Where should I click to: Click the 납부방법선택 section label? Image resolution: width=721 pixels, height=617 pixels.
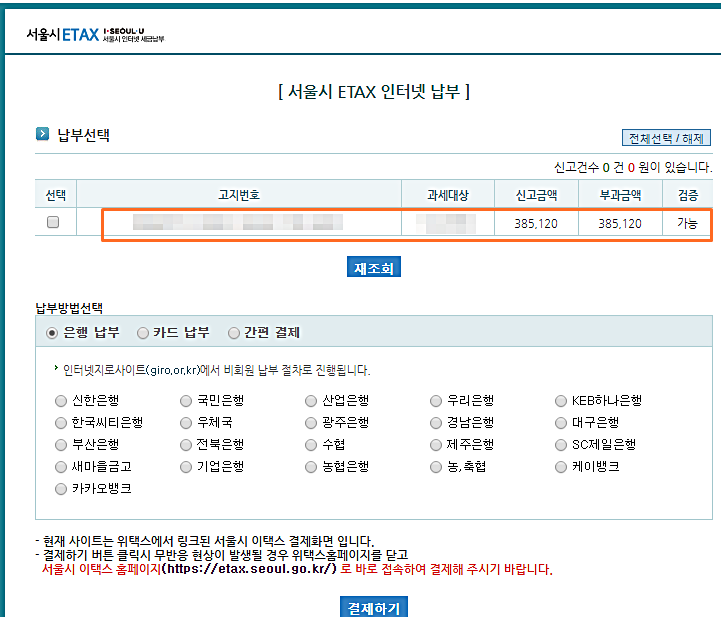click(69, 308)
